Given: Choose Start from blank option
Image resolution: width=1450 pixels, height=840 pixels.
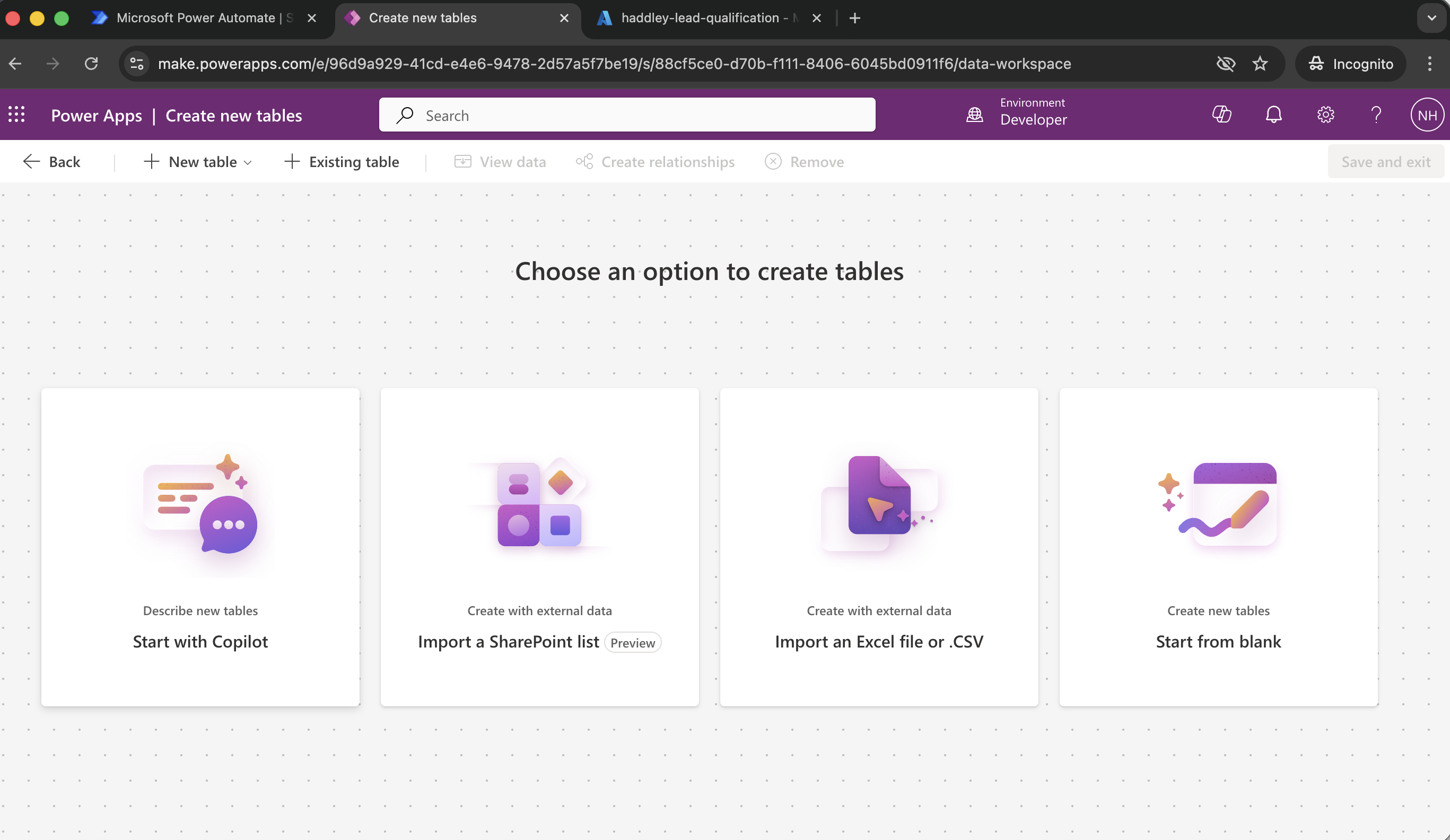Looking at the screenshot, I should point(1218,547).
